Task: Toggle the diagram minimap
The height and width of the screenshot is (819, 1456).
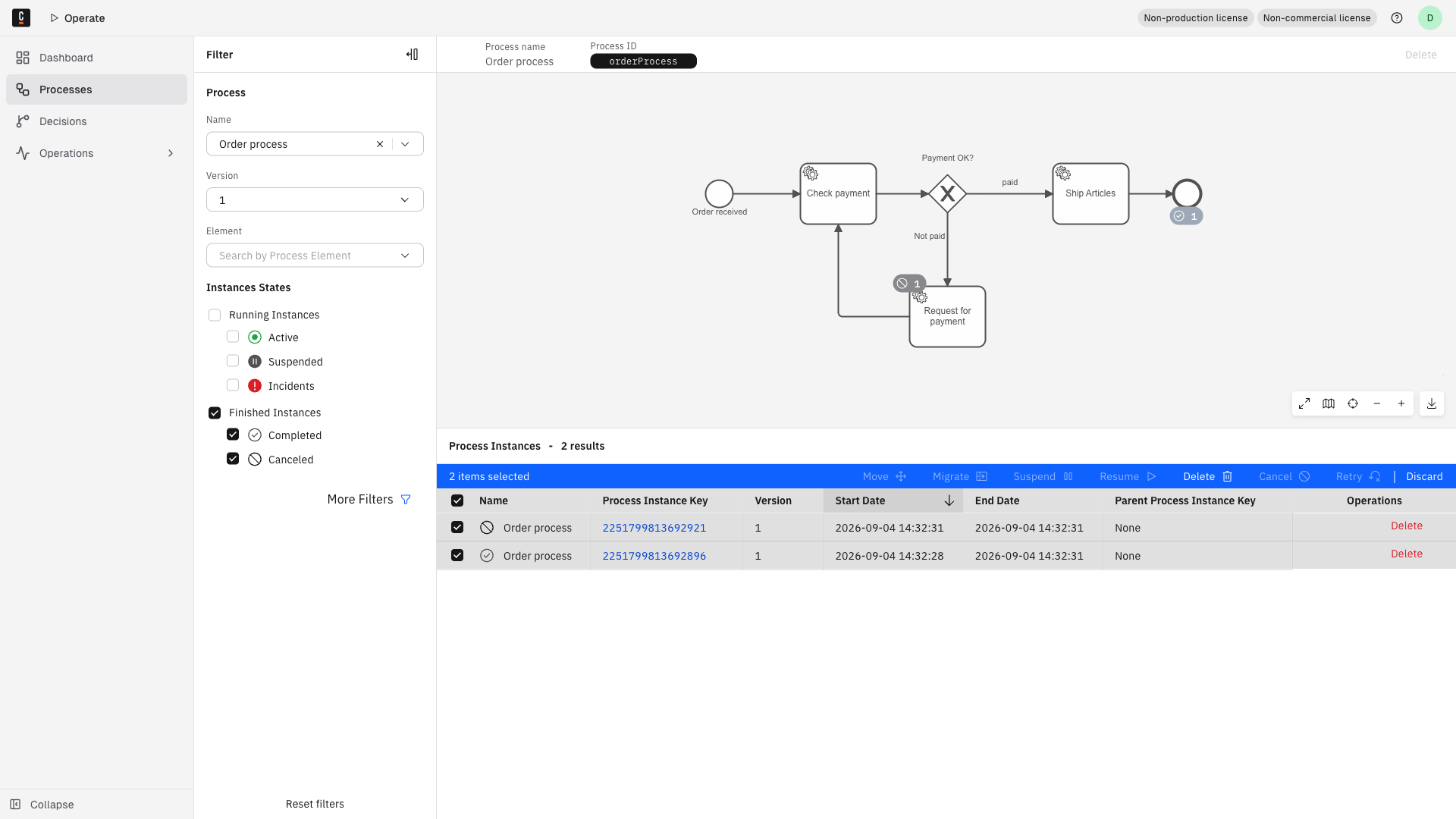Action: (x=1329, y=403)
